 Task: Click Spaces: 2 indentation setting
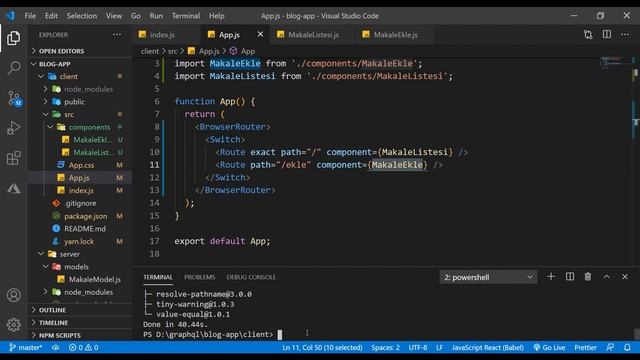point(385,347)
